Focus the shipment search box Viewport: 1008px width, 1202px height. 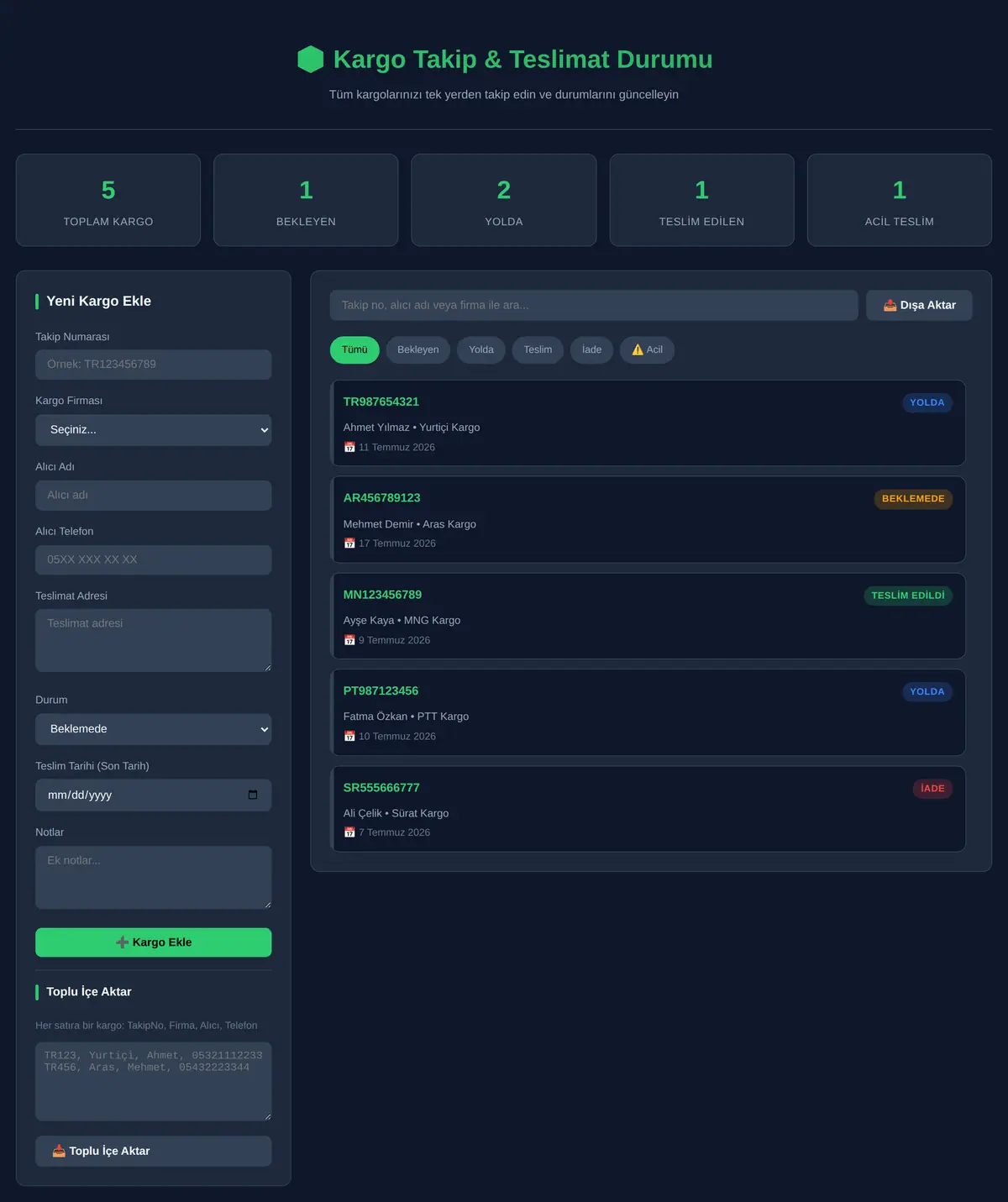(x=594, y=305)
